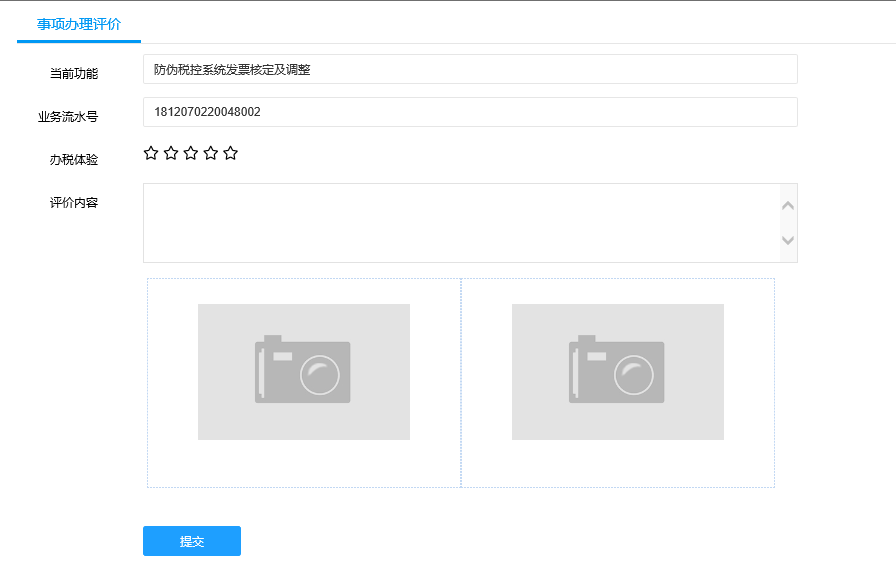Rate two stars for 办税体验
This screenshot has height=576, width=896.
171,153
